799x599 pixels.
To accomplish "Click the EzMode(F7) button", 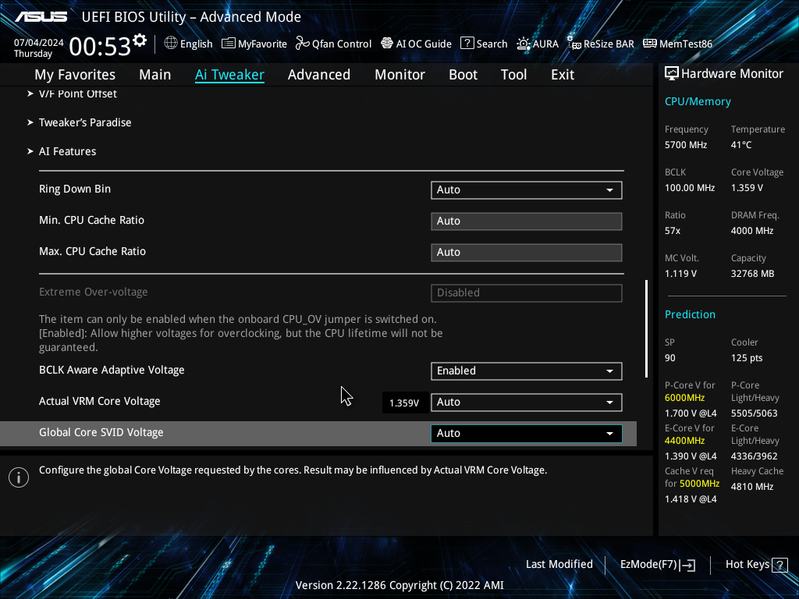I will pos(657,564).
